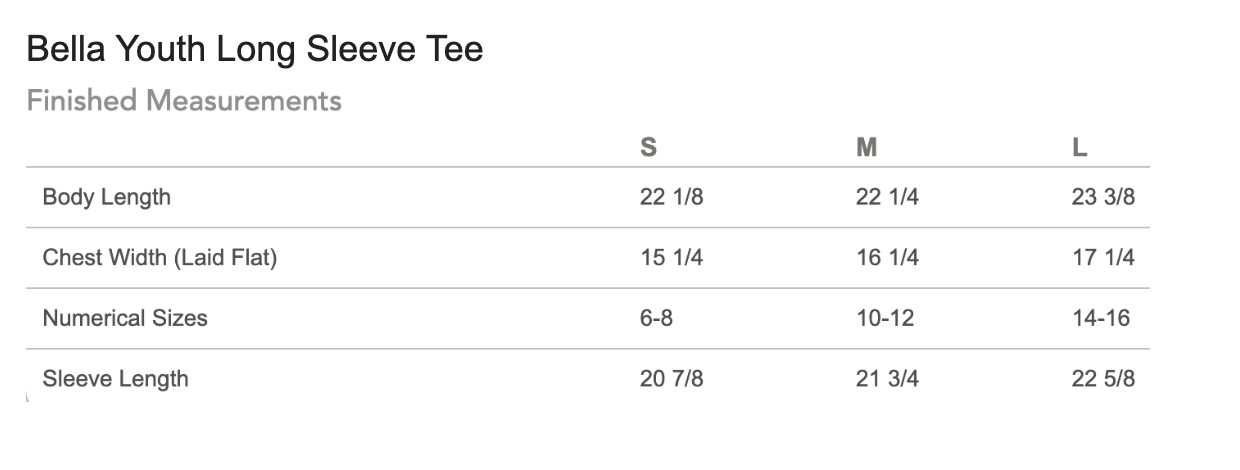The image size is (1240, 470).
Task: Click the Chest Width (Laid Flat) label
Action: point(159,258)
